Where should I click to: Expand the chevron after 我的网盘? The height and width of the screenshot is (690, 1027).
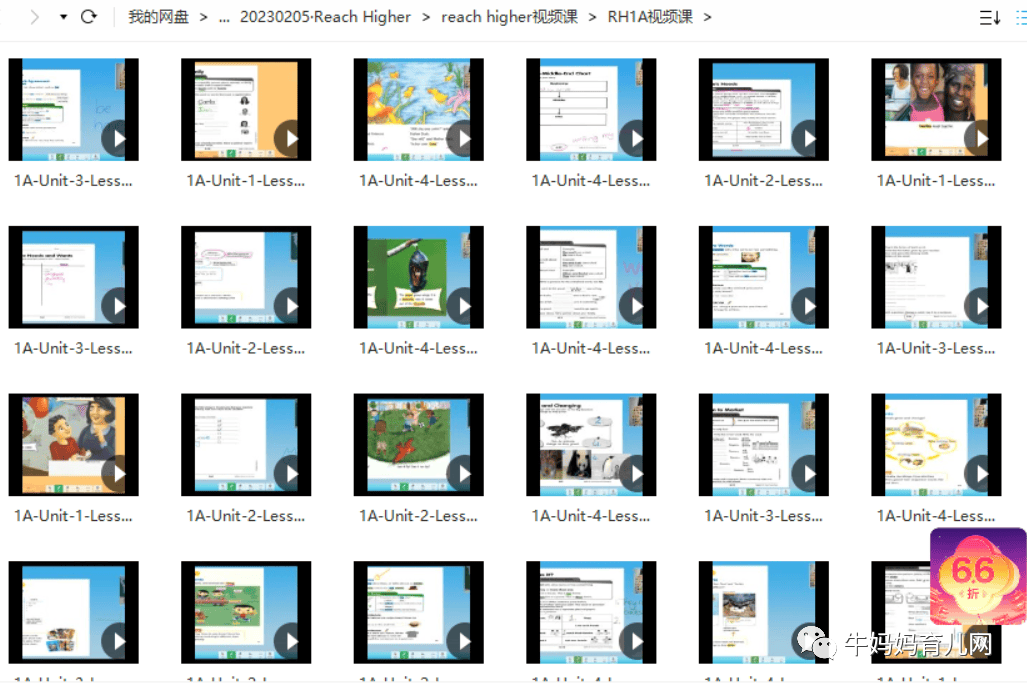(204, 17)
